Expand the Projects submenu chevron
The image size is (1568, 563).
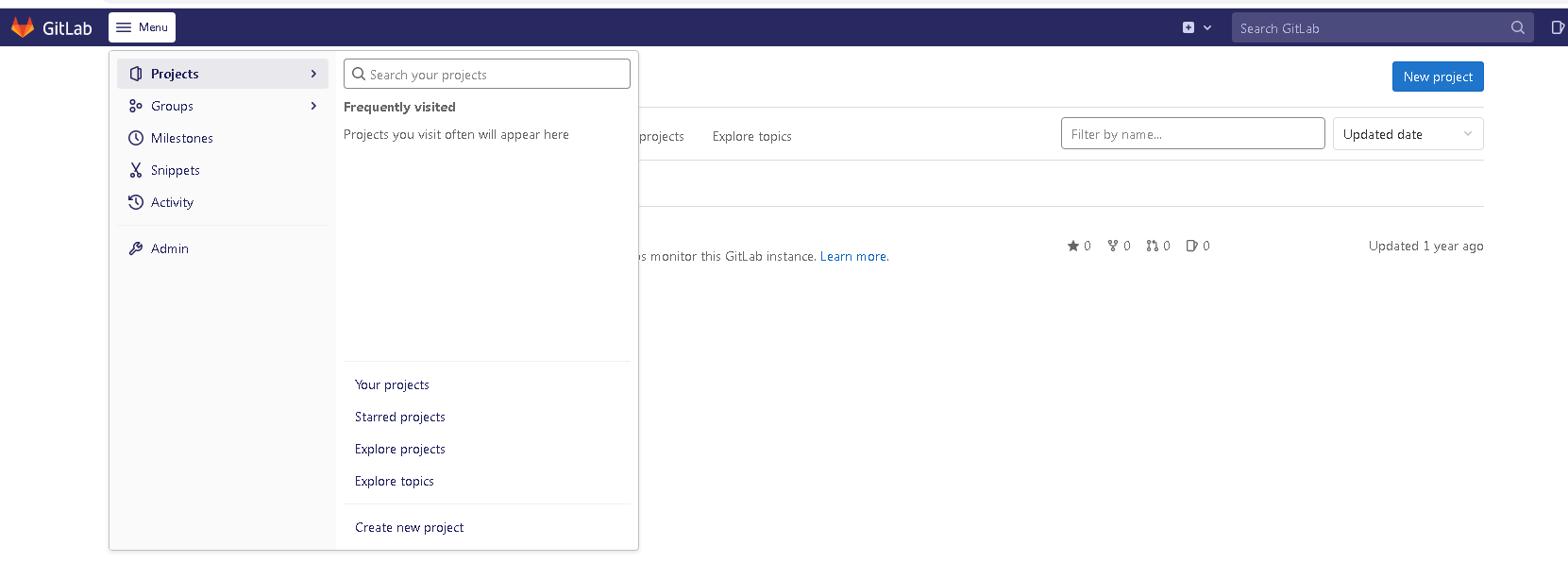313,74
